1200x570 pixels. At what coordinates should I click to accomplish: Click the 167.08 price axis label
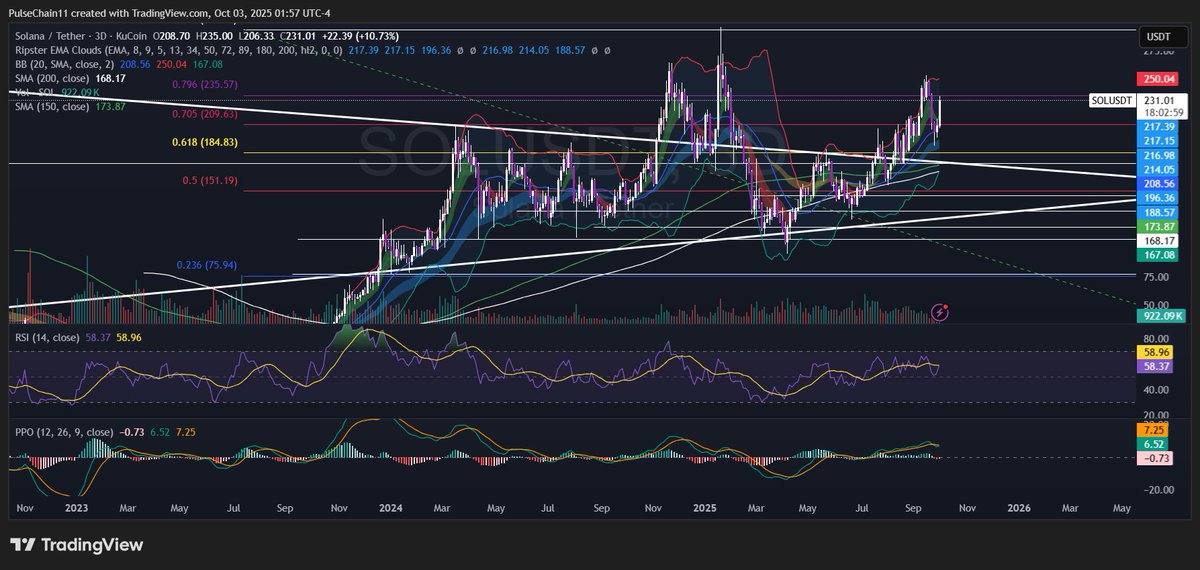coord(1158,255)
